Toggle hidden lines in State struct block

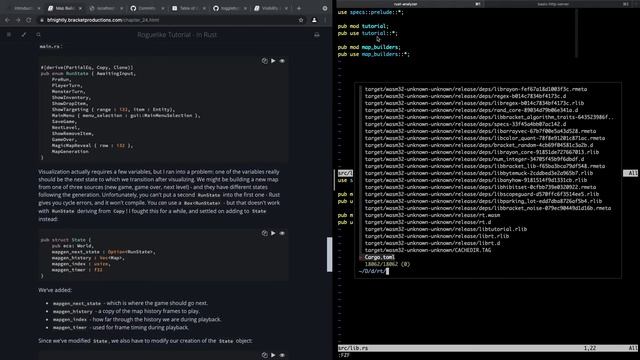point(282,233)
